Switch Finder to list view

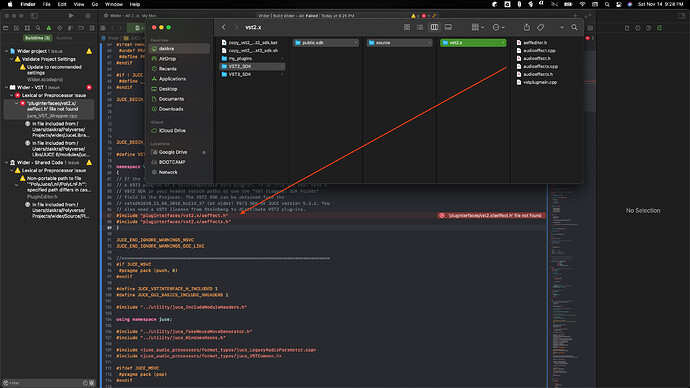(420, 27)
